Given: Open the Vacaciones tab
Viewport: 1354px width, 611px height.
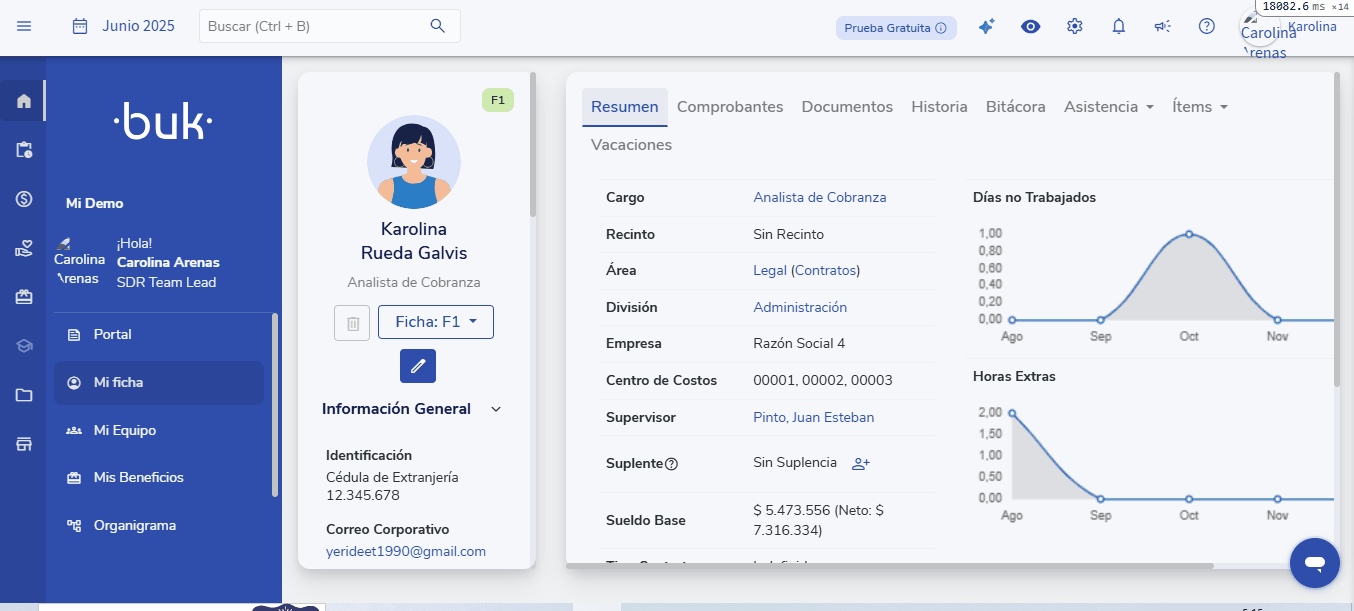Looking at the screenshot, I should (x=631, y=145).
